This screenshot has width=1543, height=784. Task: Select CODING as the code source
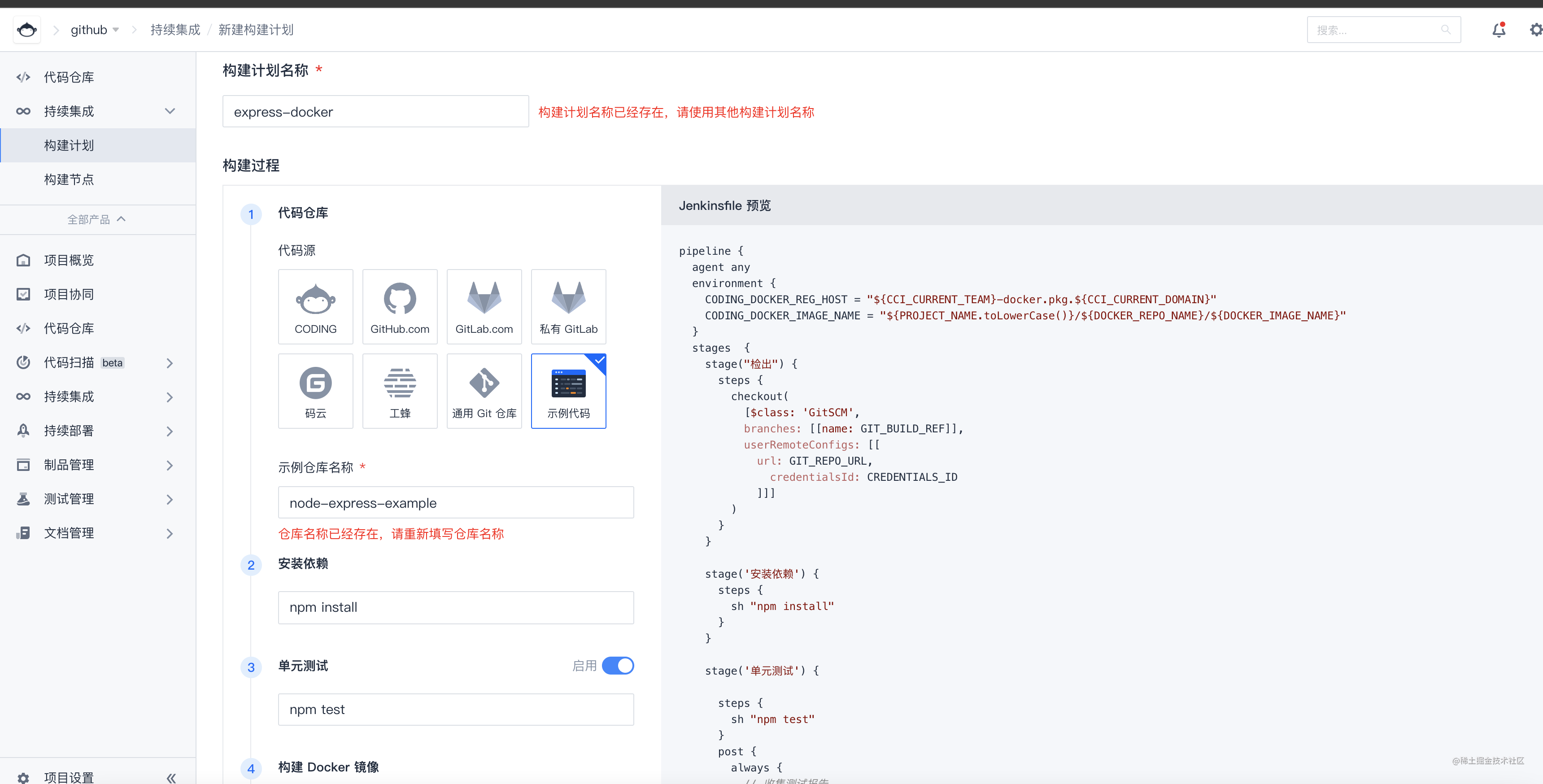click(x=315, y=307)
